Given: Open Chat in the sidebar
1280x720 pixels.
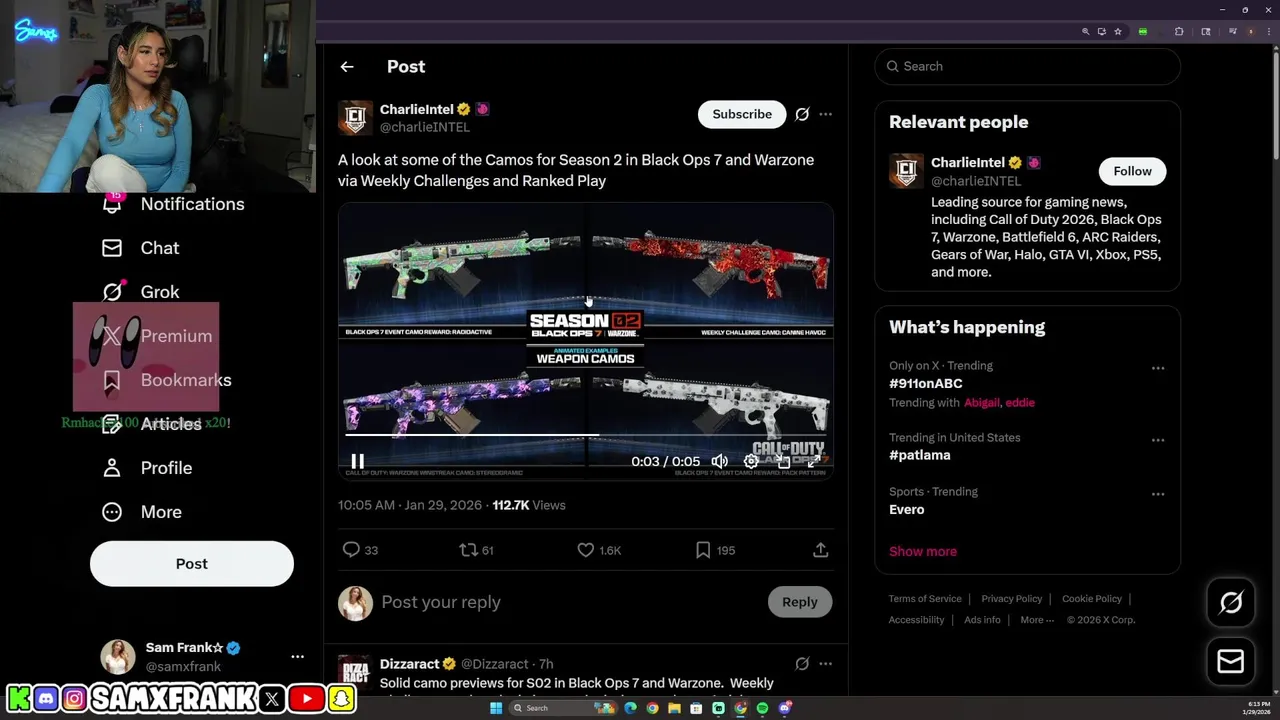Looking at the screenshot, I should (141, 248).
